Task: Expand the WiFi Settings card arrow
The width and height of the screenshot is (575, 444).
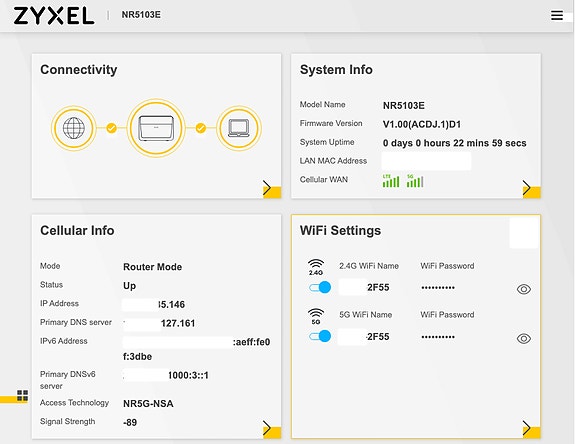Action: [531, 429]
